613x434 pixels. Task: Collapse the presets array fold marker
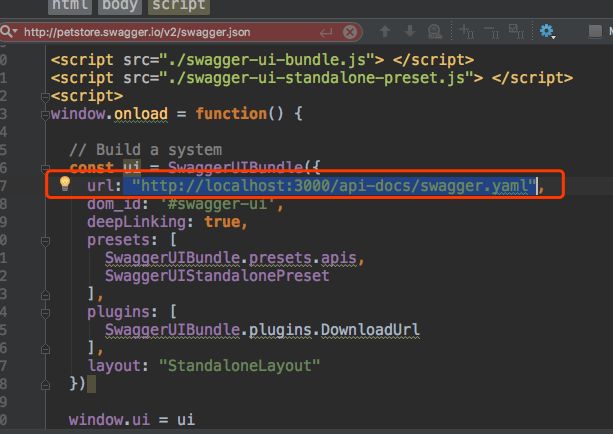[45, 241]
